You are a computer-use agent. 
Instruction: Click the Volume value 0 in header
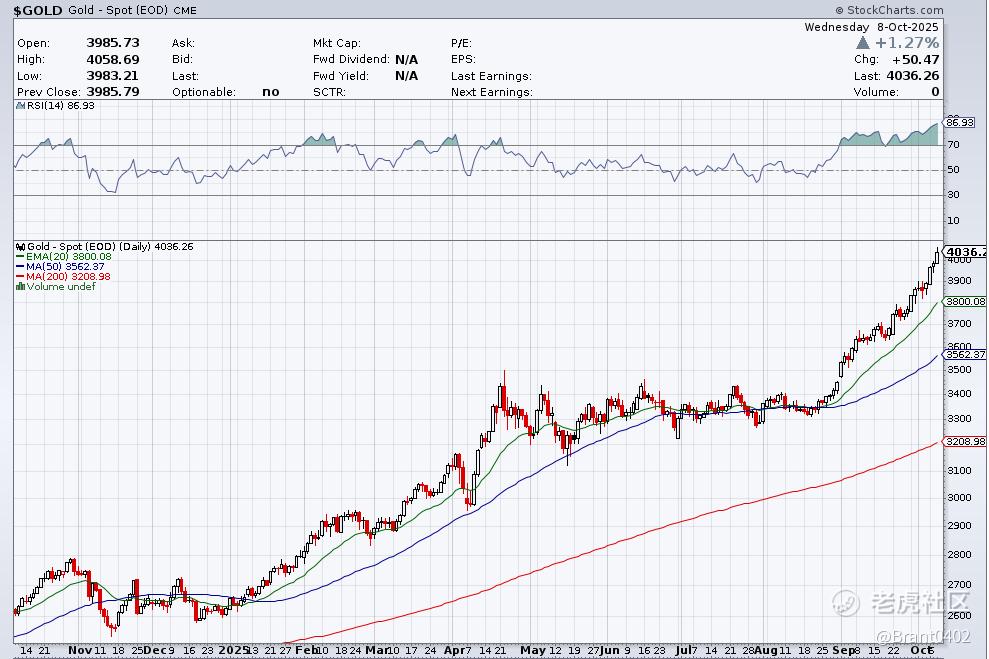tap(935, 92)
